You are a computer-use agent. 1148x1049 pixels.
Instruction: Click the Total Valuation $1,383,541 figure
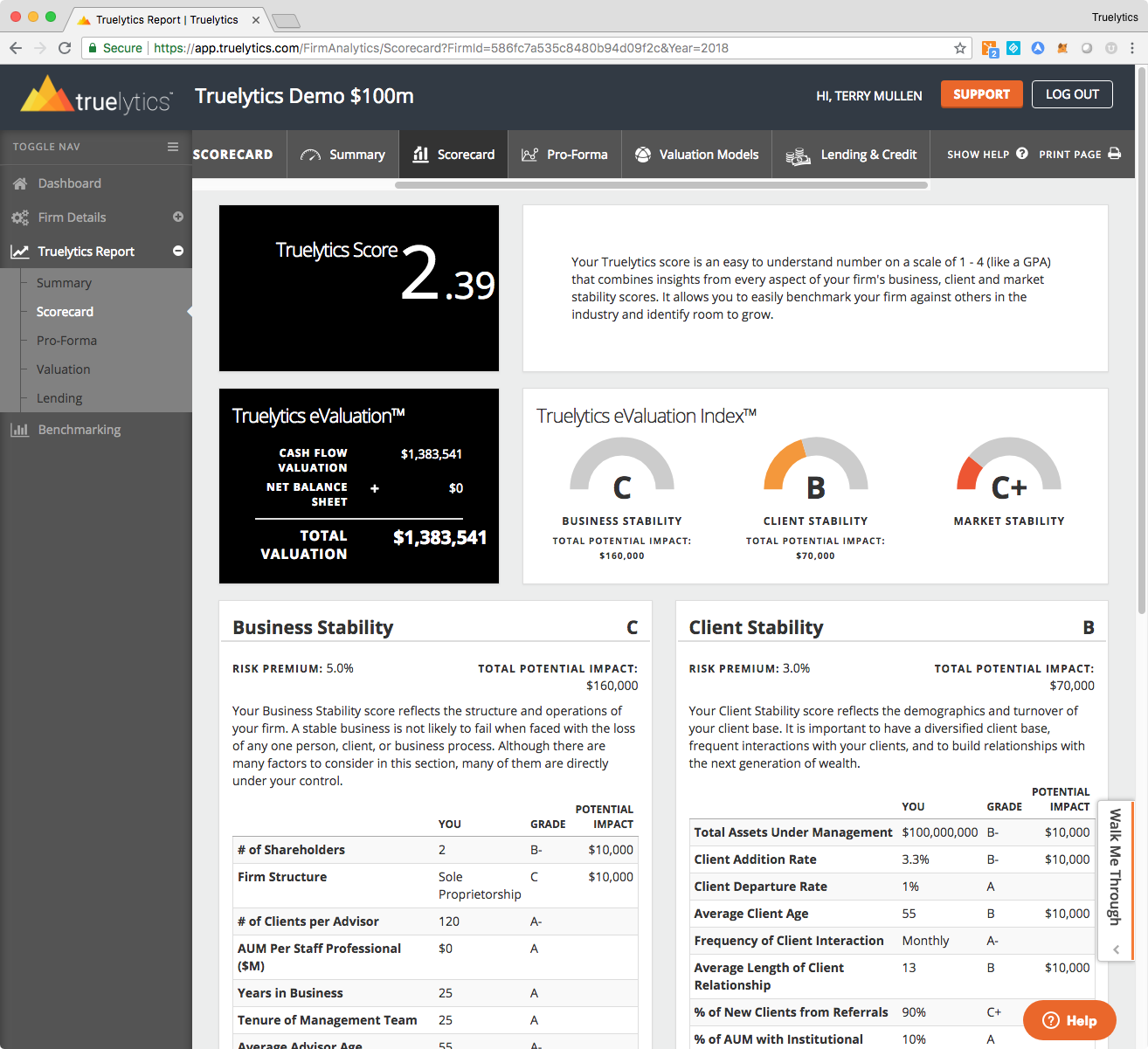pos(439,537)
